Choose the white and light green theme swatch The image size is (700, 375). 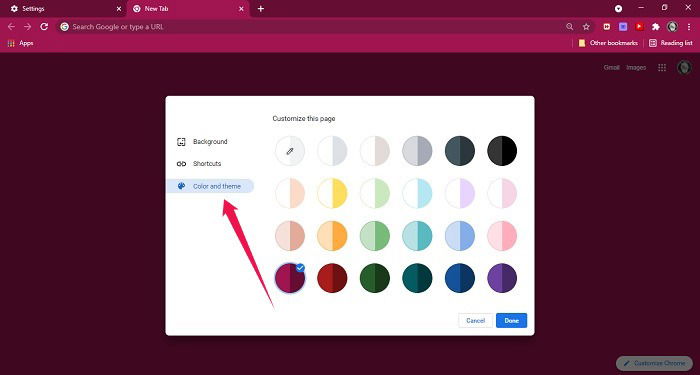point(375,193)
